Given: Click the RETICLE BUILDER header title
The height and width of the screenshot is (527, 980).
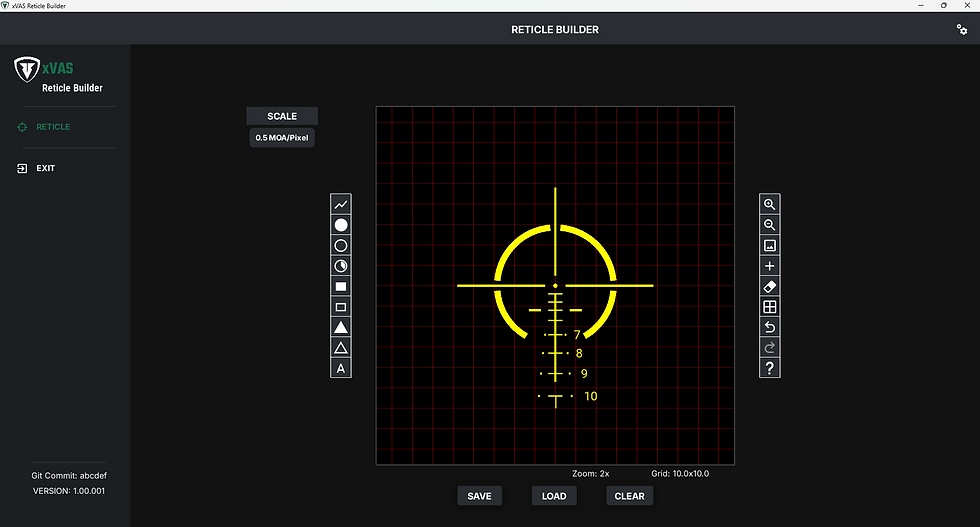Looking at the screenshot, I should (555, 29).
